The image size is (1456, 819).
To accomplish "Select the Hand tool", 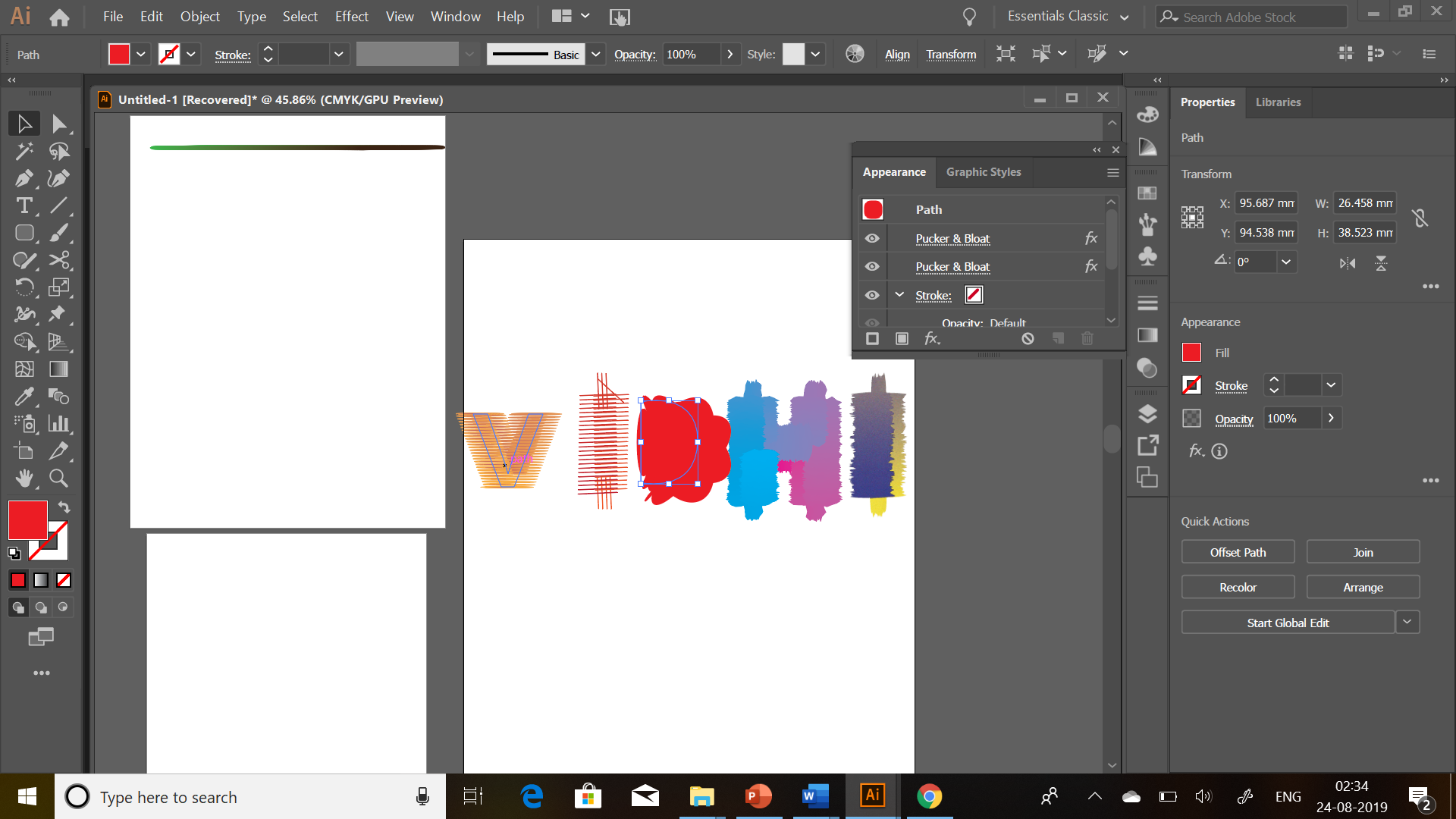I will [x=24, y=479].
